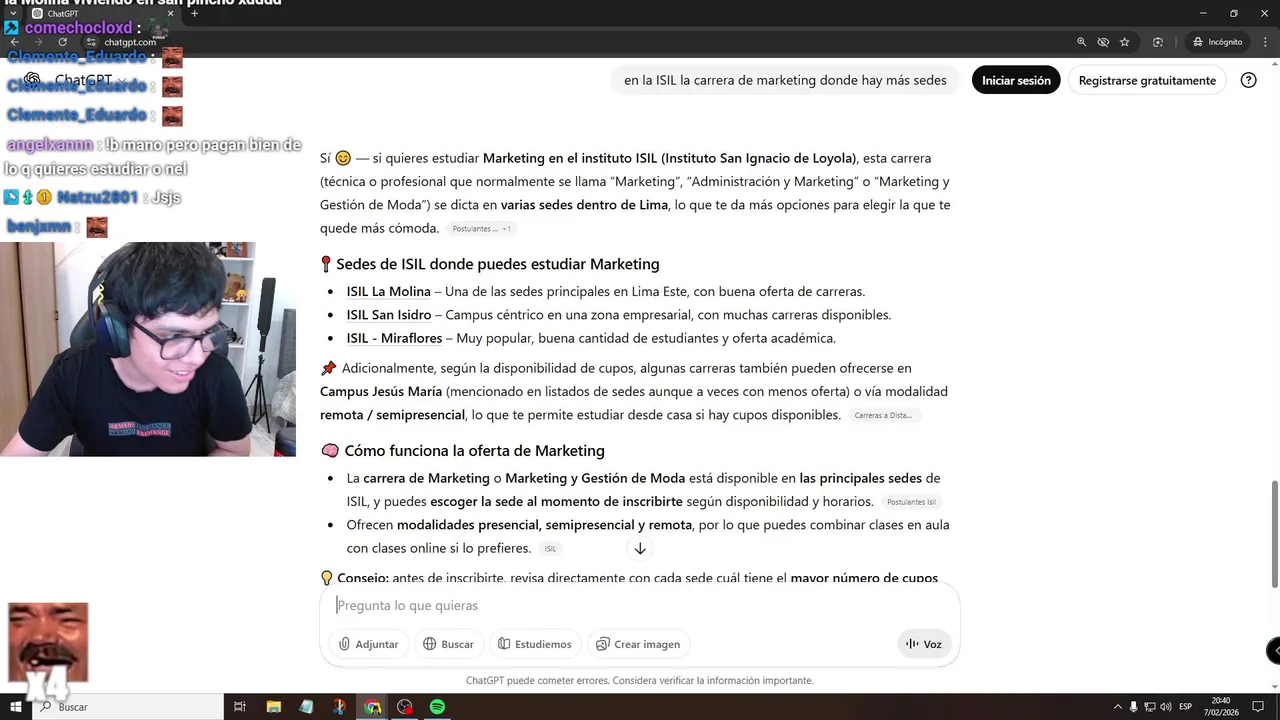This screenshot has width=1280, height=720.
Task: Open the Windows Start menu
Action: coord(16,707)
